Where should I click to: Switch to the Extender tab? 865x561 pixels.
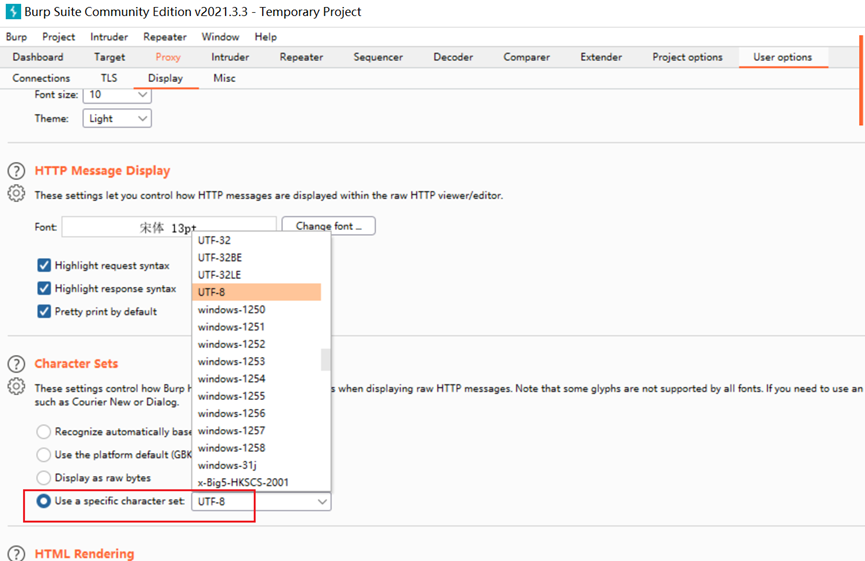[x=601, y=57]
